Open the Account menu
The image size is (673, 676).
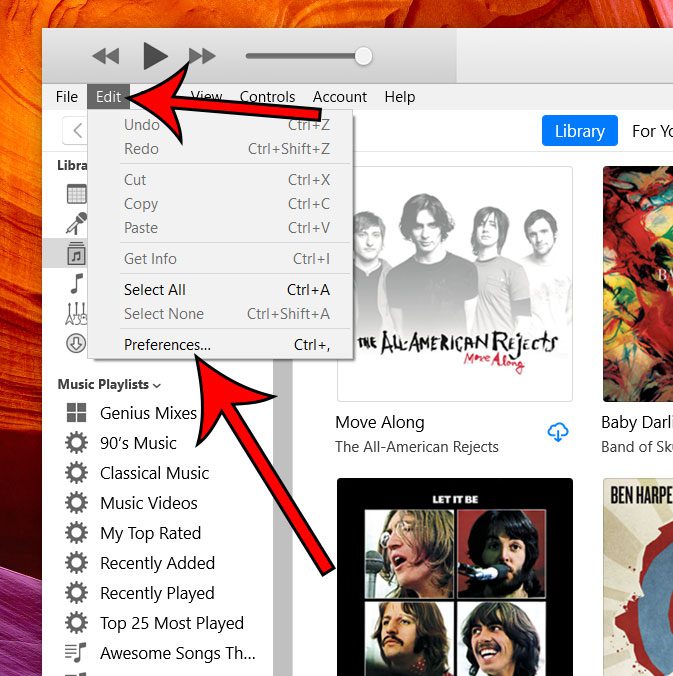(340, 97)
